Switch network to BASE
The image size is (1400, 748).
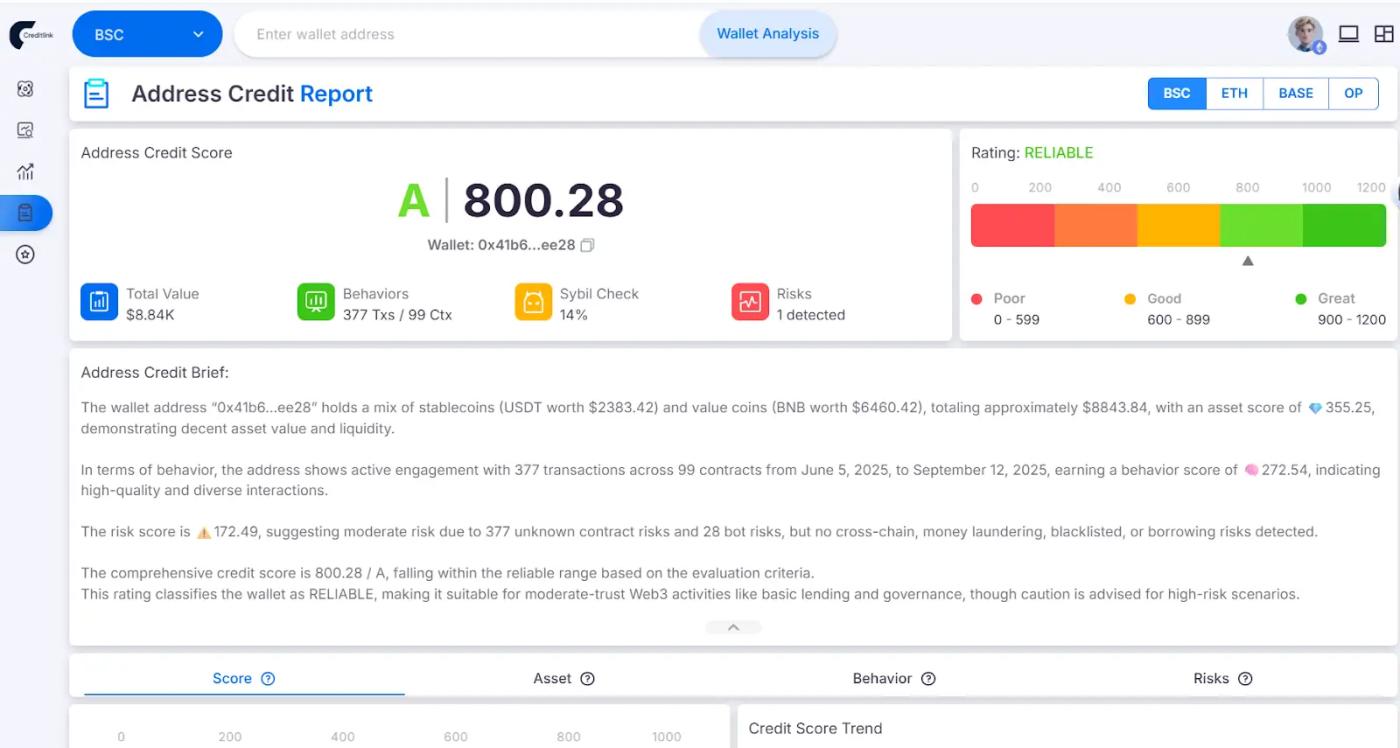click(1295, 93)
